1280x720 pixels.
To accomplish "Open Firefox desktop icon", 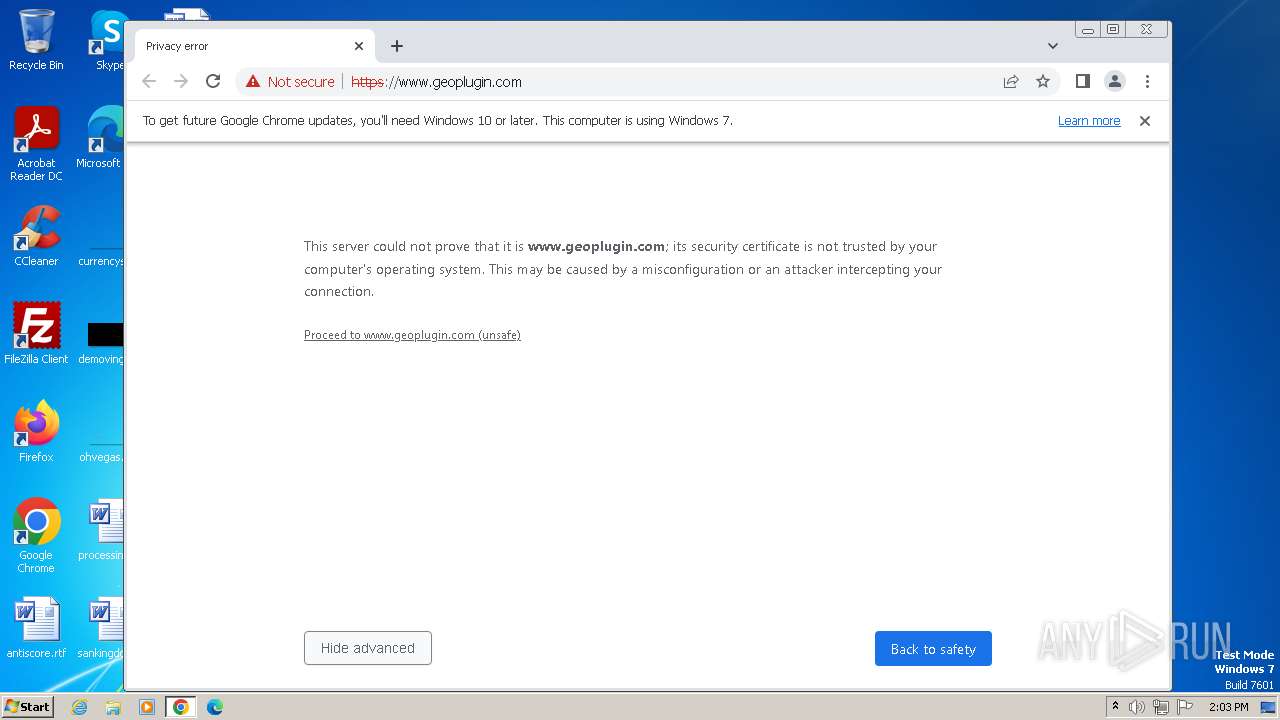I will point(36,431).
